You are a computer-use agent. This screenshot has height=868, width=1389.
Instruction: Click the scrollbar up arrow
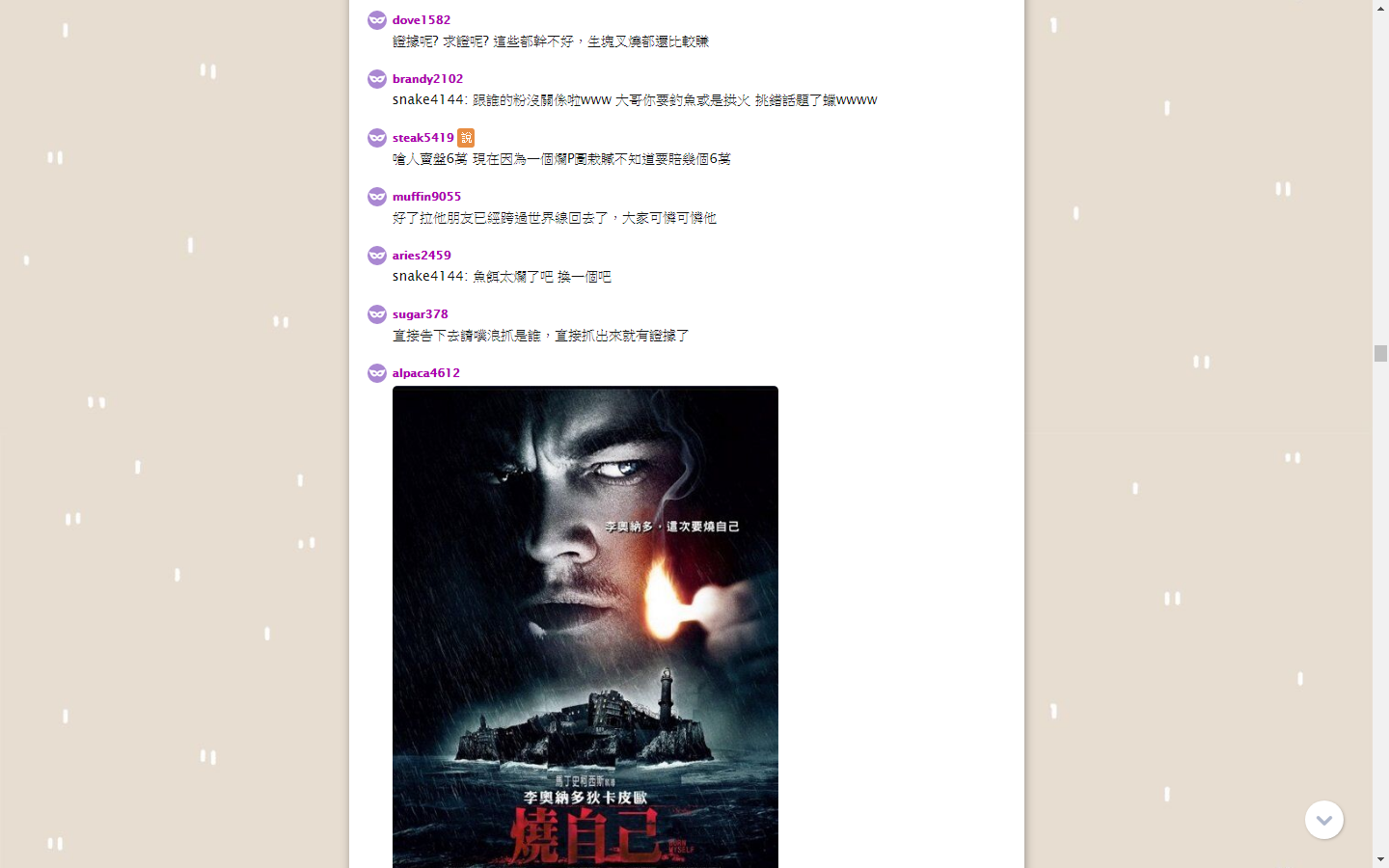pos(1380,8)
